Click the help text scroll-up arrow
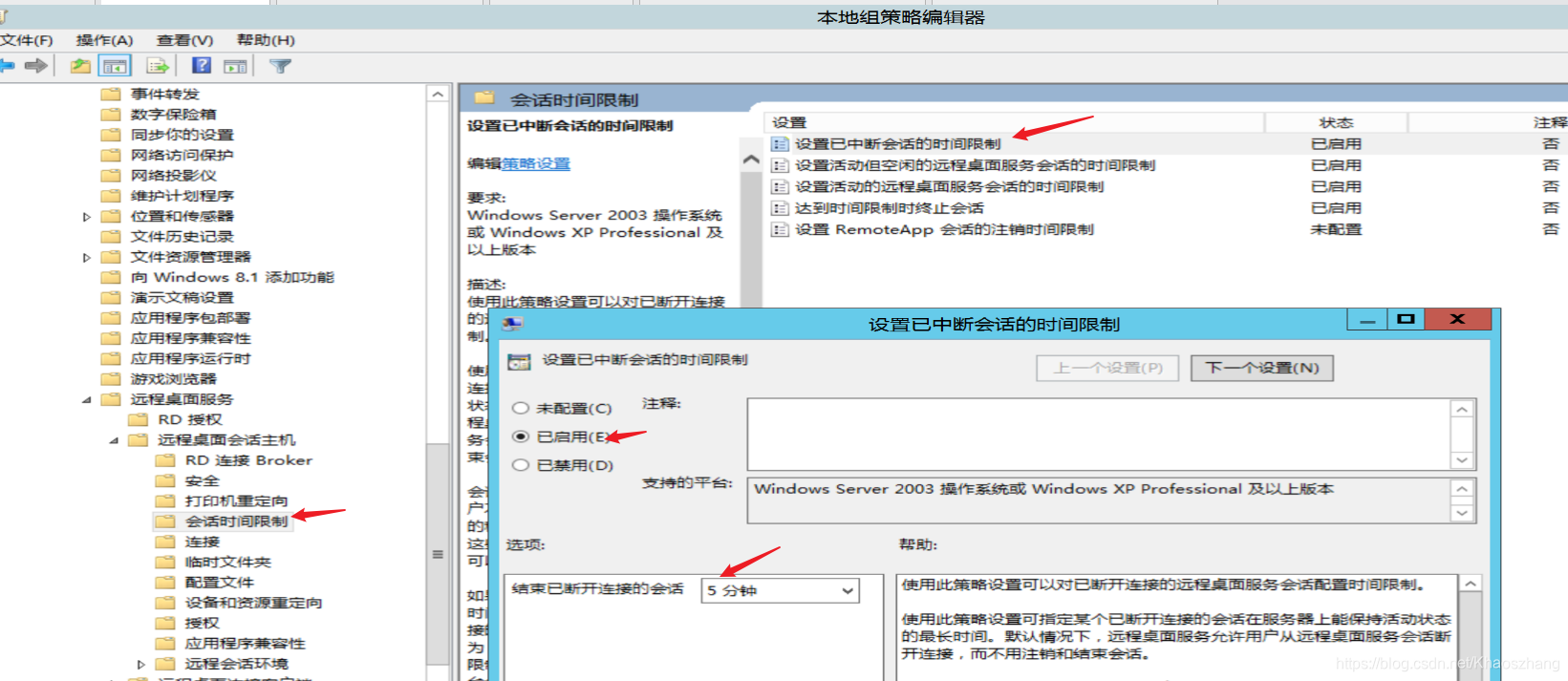Screen dimensions: 1568x681 [x=1471, y=584]
